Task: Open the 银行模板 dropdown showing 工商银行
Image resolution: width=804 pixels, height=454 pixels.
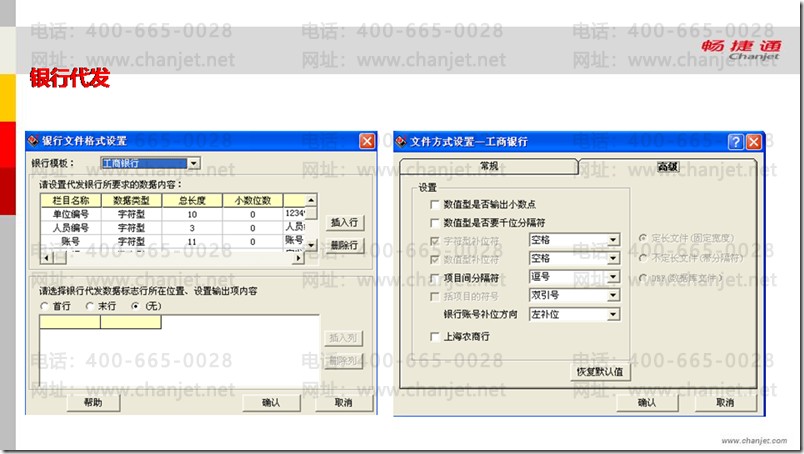Action: point(194,163)
